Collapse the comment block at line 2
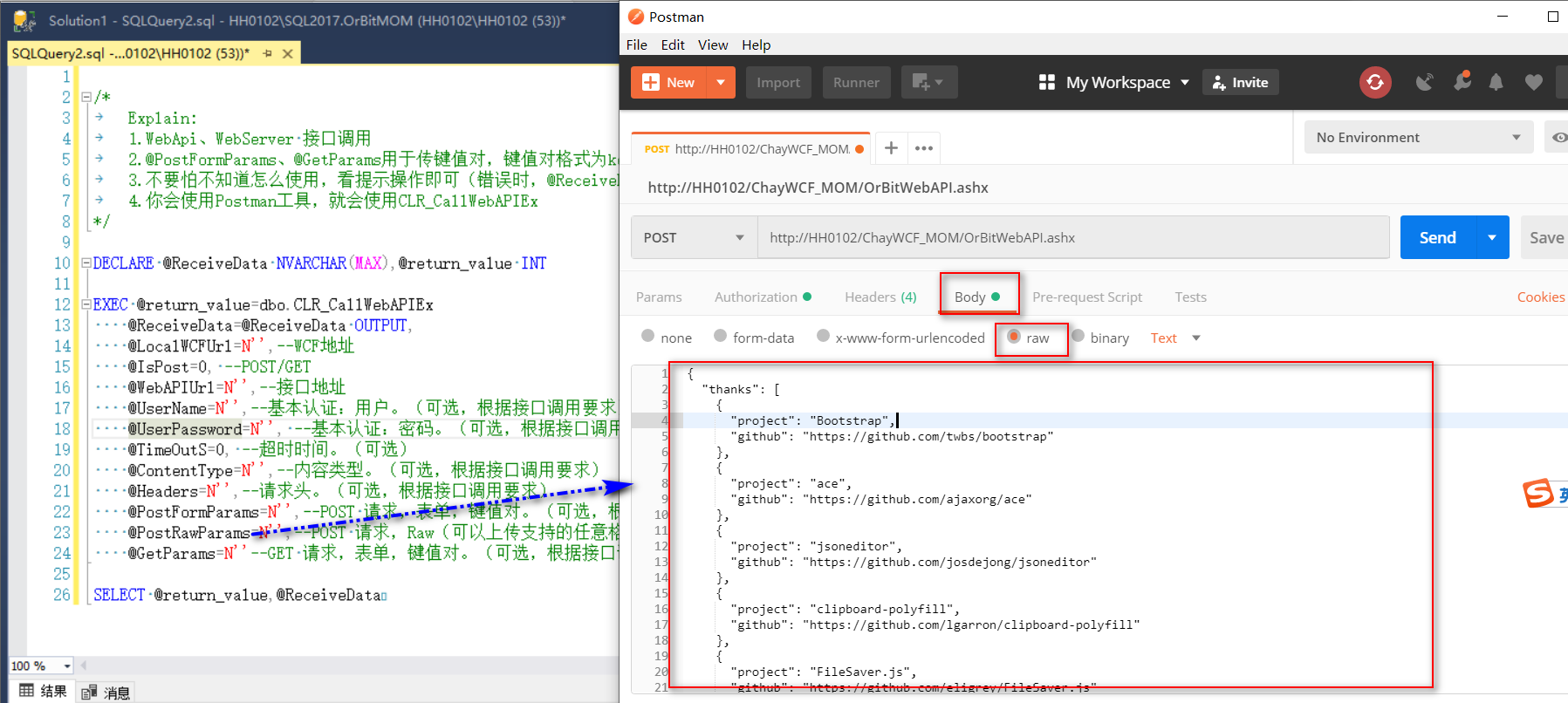Viewport: 1568px width, 703px height. [86, 97]
